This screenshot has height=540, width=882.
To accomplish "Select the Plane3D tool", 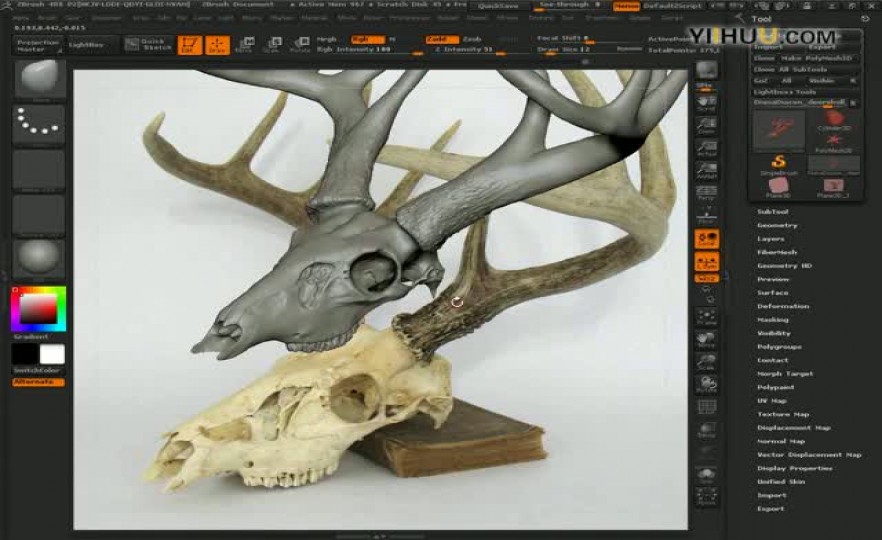I will [x=778, y=188].
